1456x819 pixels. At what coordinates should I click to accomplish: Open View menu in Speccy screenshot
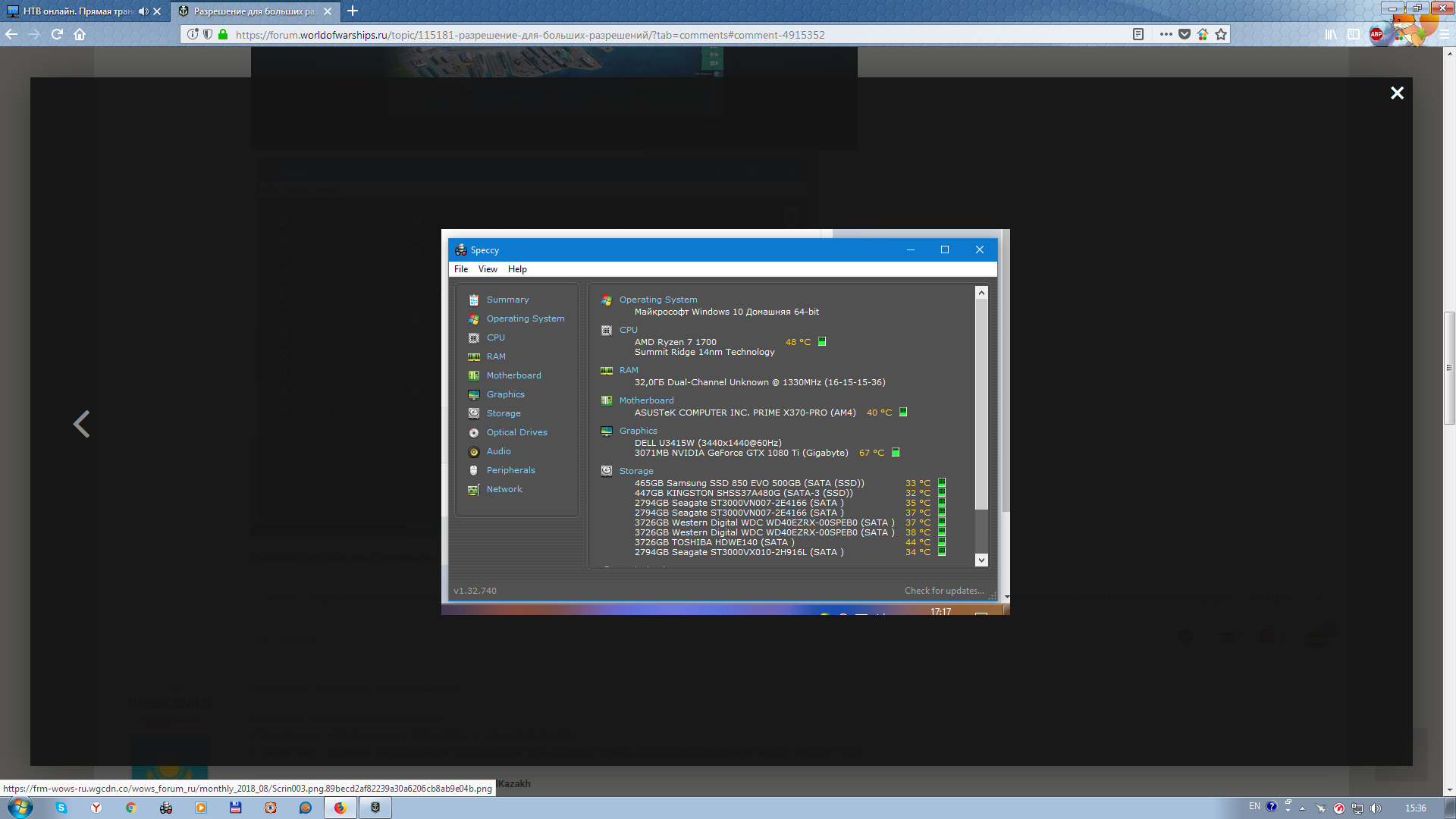(488, 269)
